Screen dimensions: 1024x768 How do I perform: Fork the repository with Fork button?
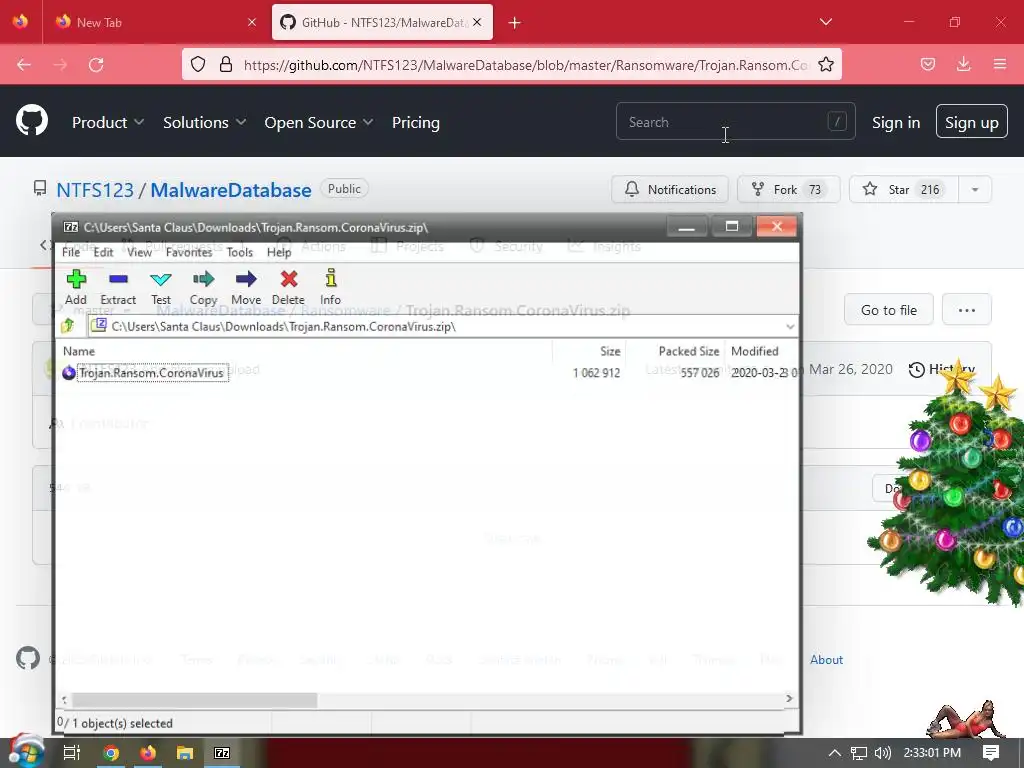(788, 189)
